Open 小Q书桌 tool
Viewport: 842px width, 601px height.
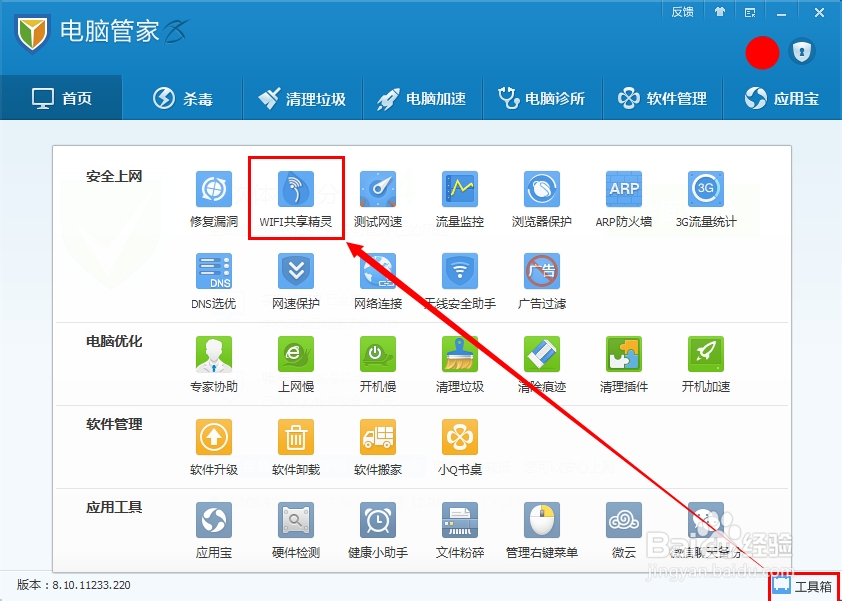click(x=460, y=447)
